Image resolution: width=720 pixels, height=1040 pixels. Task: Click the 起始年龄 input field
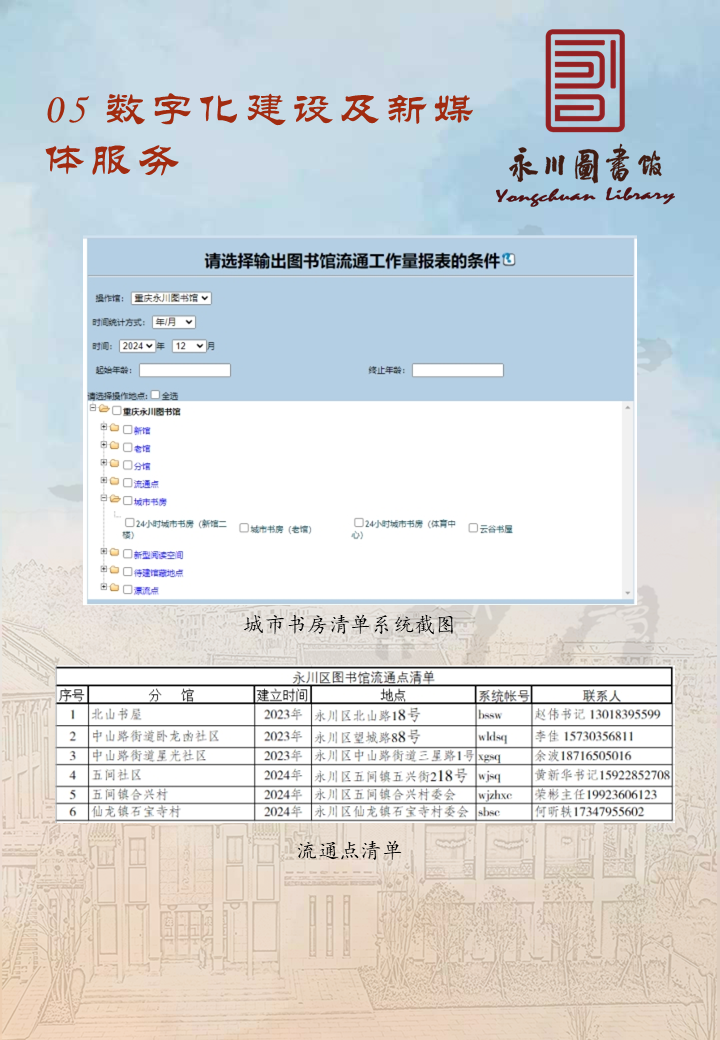click(185, 370)
